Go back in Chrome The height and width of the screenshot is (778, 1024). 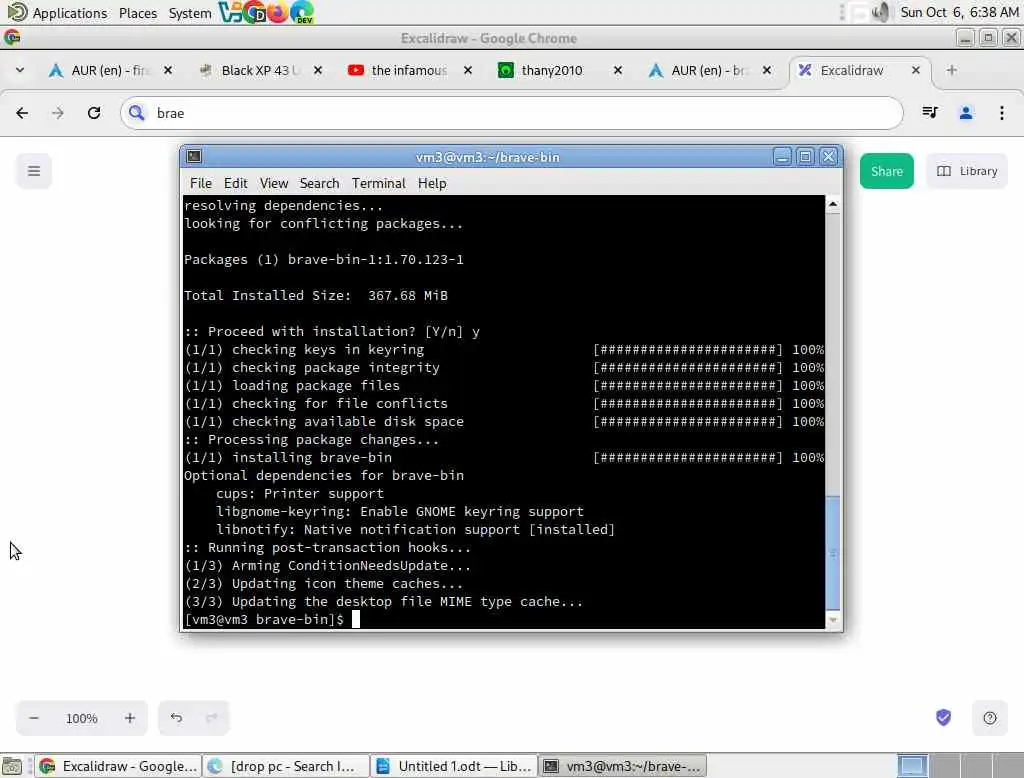(22, 113)
